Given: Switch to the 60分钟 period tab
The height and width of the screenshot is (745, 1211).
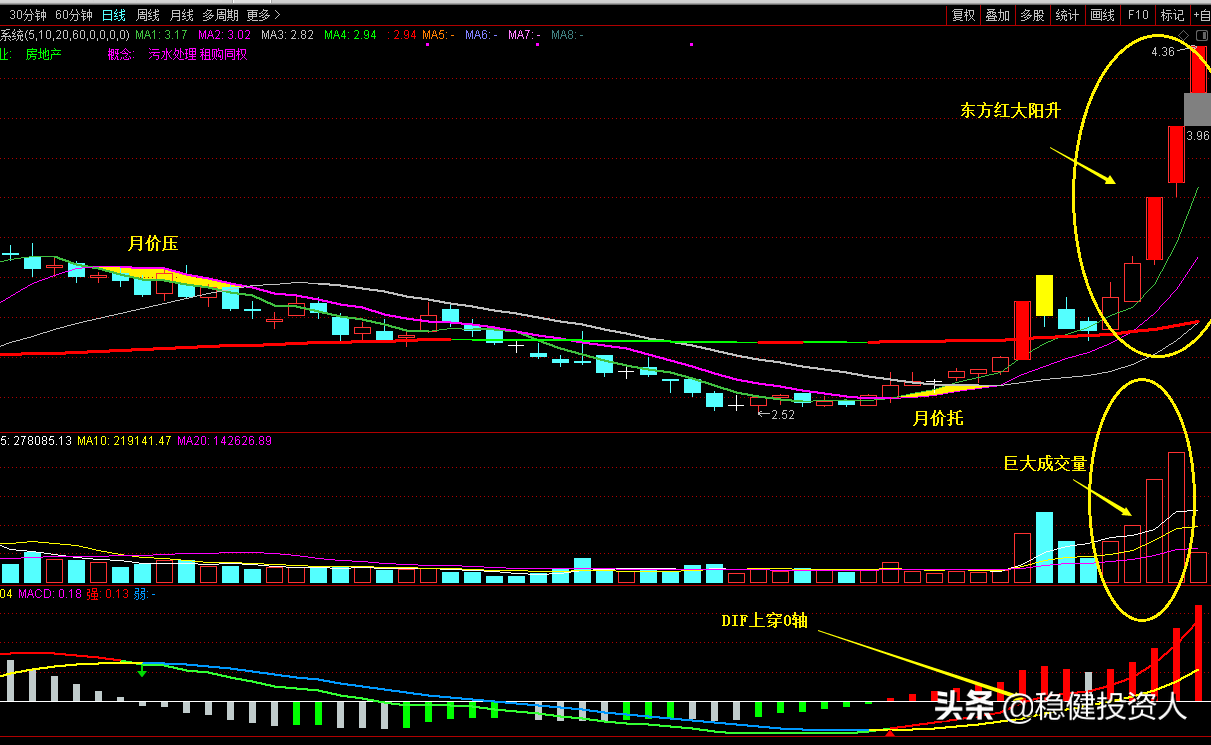Looking at the screenshot, I should pos(74,15).
